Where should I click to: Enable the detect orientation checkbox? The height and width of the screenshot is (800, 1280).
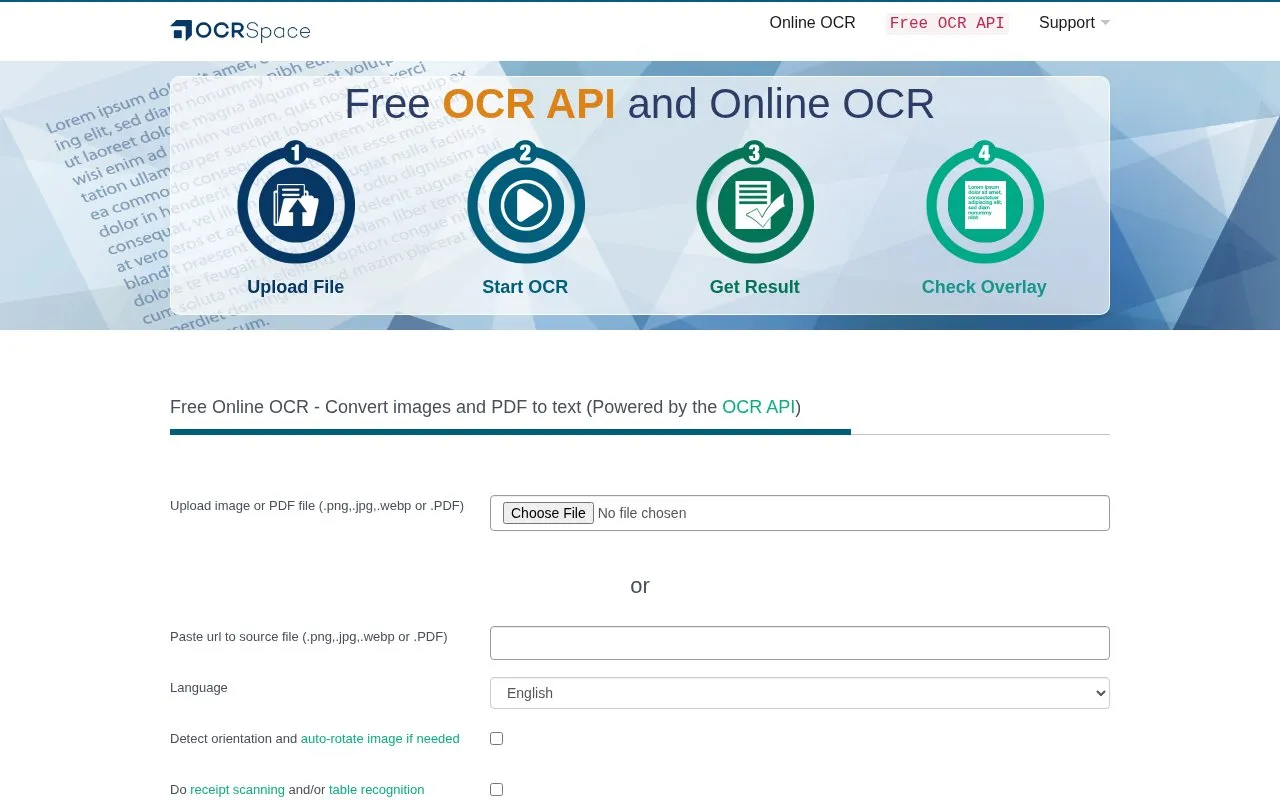click(x=496, y=739)
